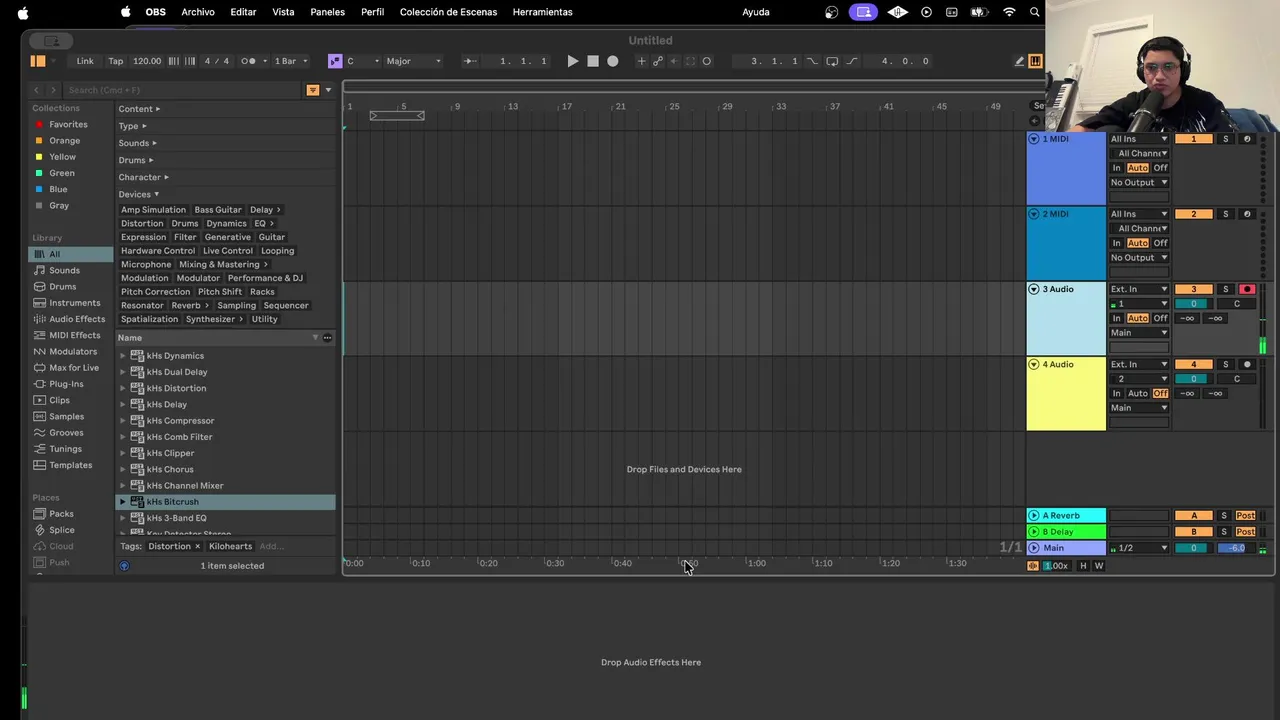Click the H button below tracks
1280x720 pixels.
tap(1082, 566)
